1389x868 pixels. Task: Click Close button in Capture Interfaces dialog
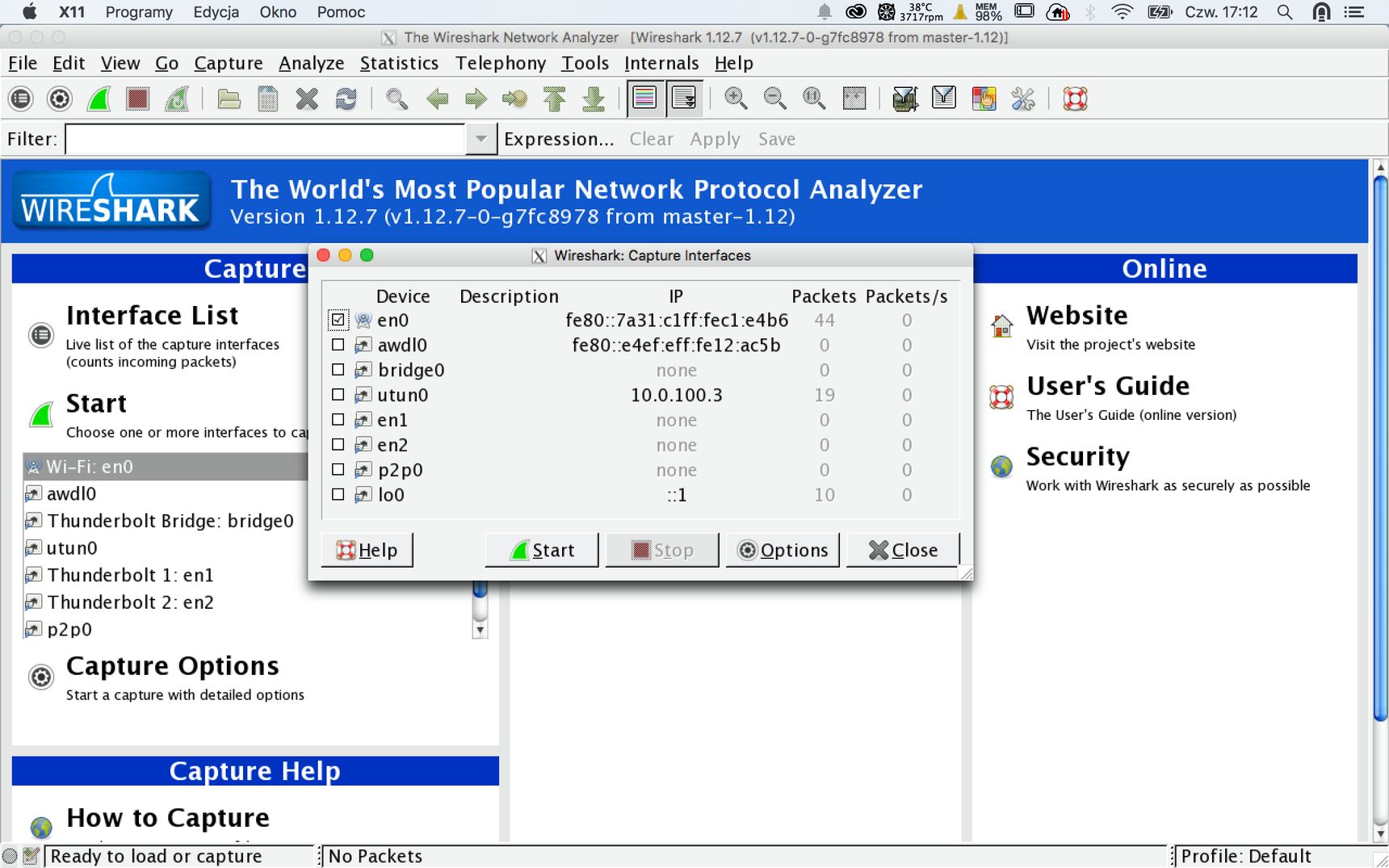[x=903, y=550]
